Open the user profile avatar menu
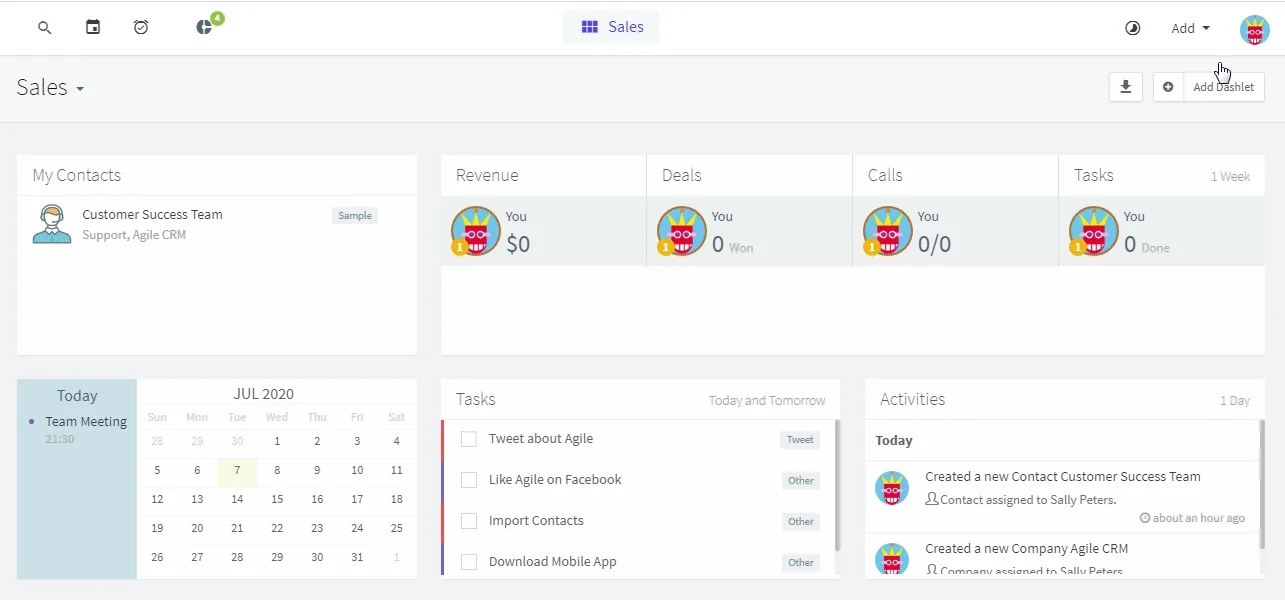This screenshot has height=600, width=1285. pos(1254,30)
